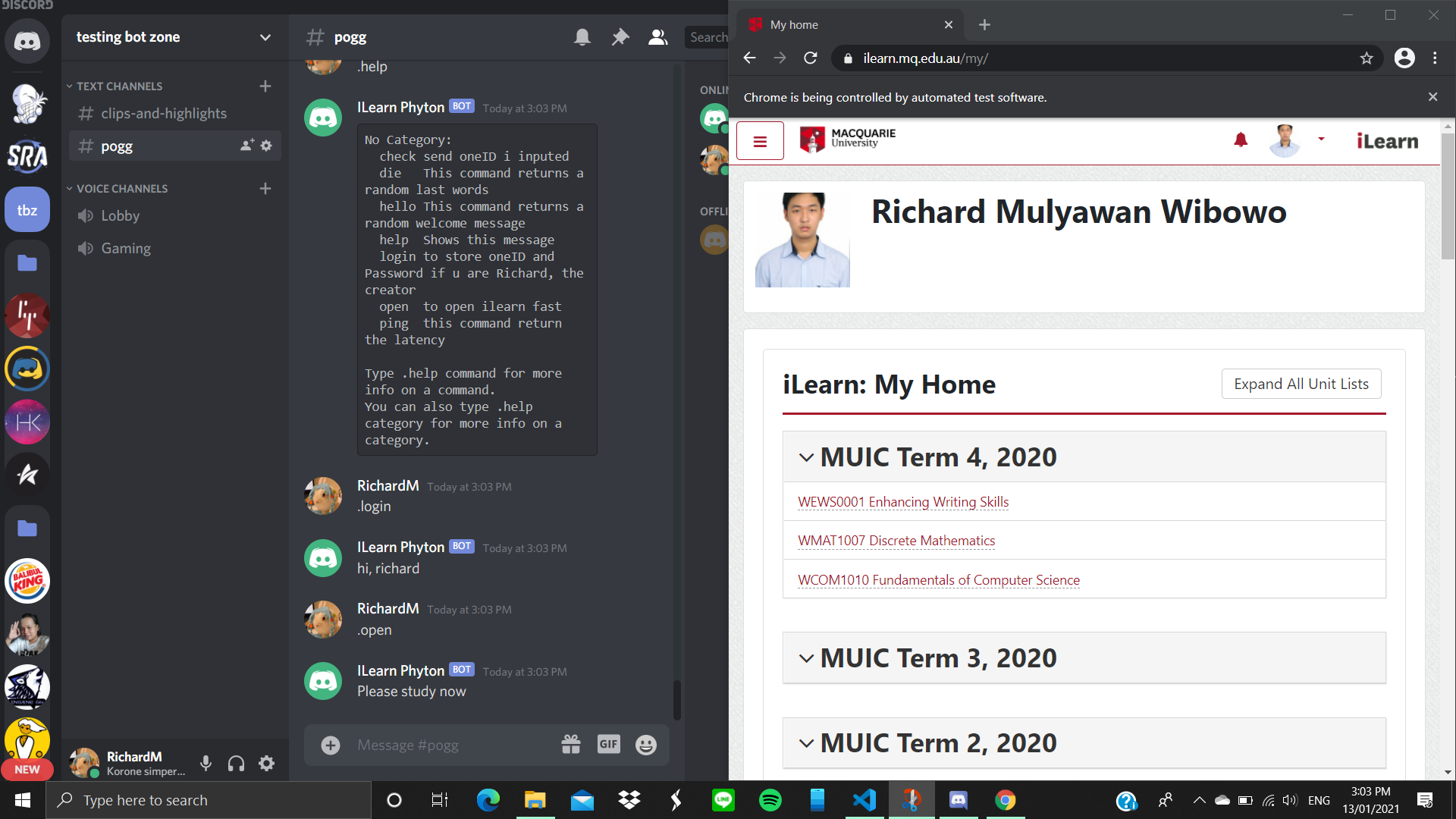
Task: Show pinned messages in pogg channel
Action: point(620,36)
